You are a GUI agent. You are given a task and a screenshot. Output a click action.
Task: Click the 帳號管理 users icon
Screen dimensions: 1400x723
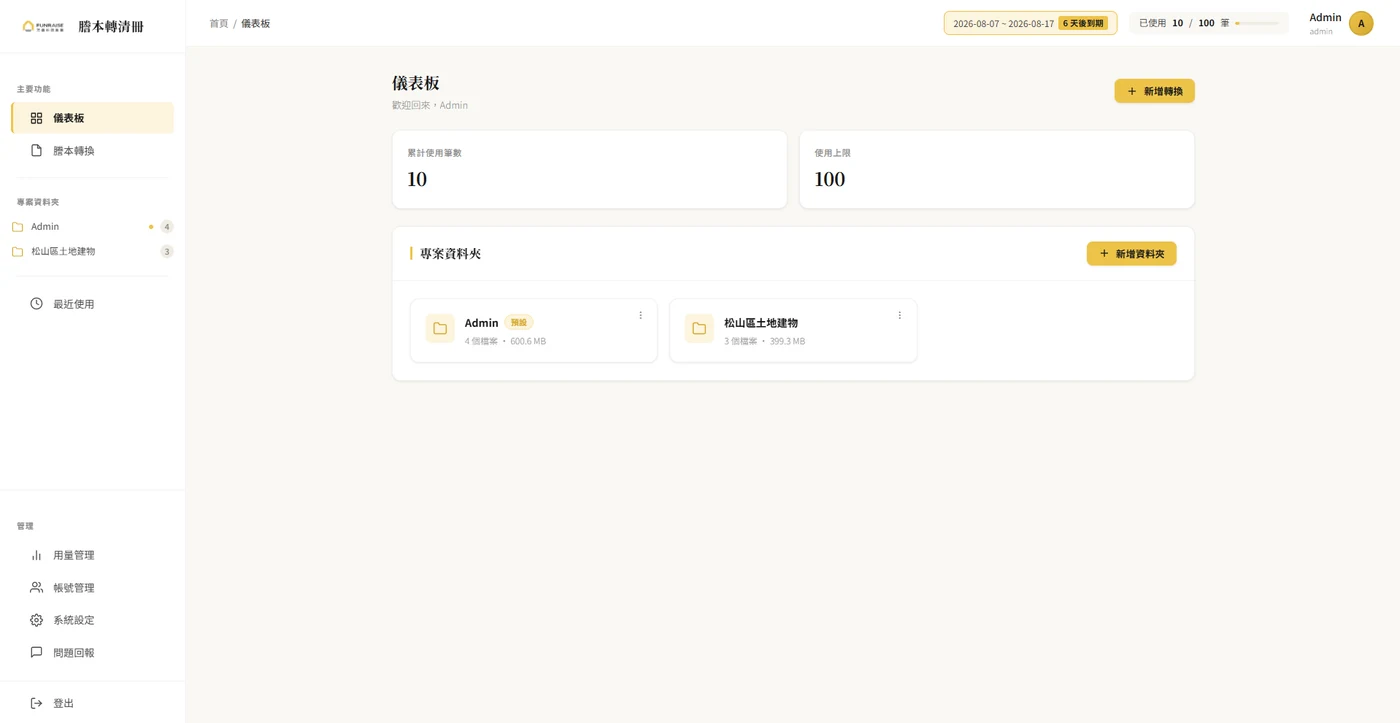(x=36, y=588)
